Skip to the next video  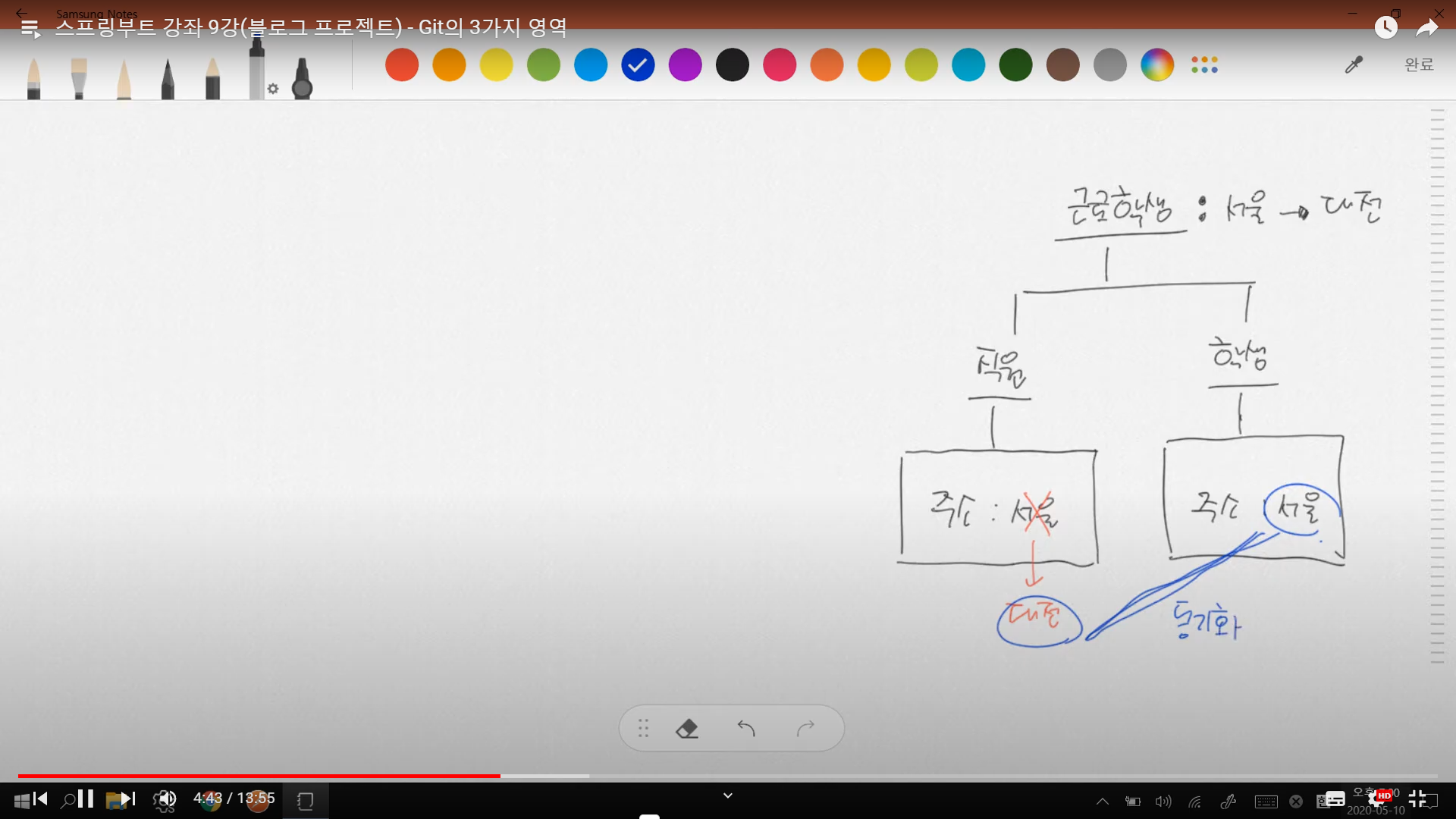click(x=128, y=799)
